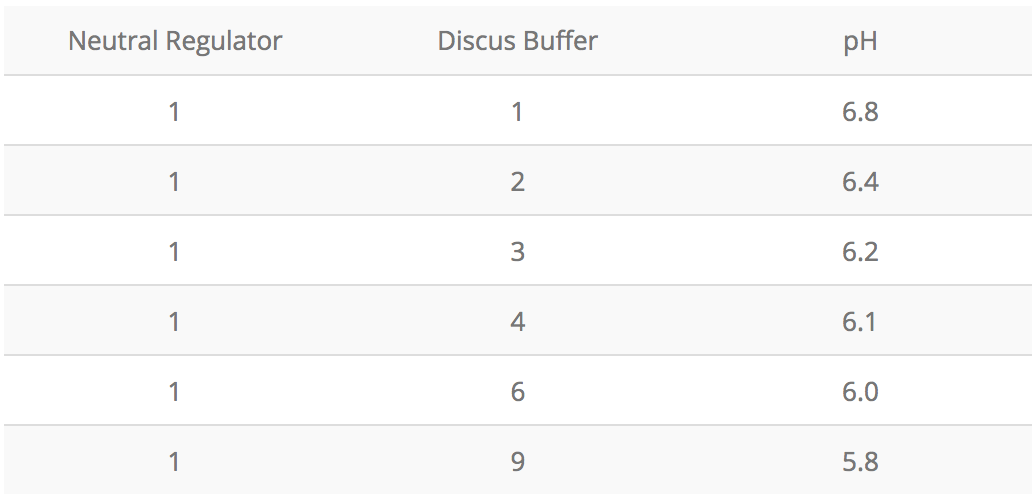Select the pH value 6.8
This screenshot has height=500, width=1036.
[x=860, y=111]
